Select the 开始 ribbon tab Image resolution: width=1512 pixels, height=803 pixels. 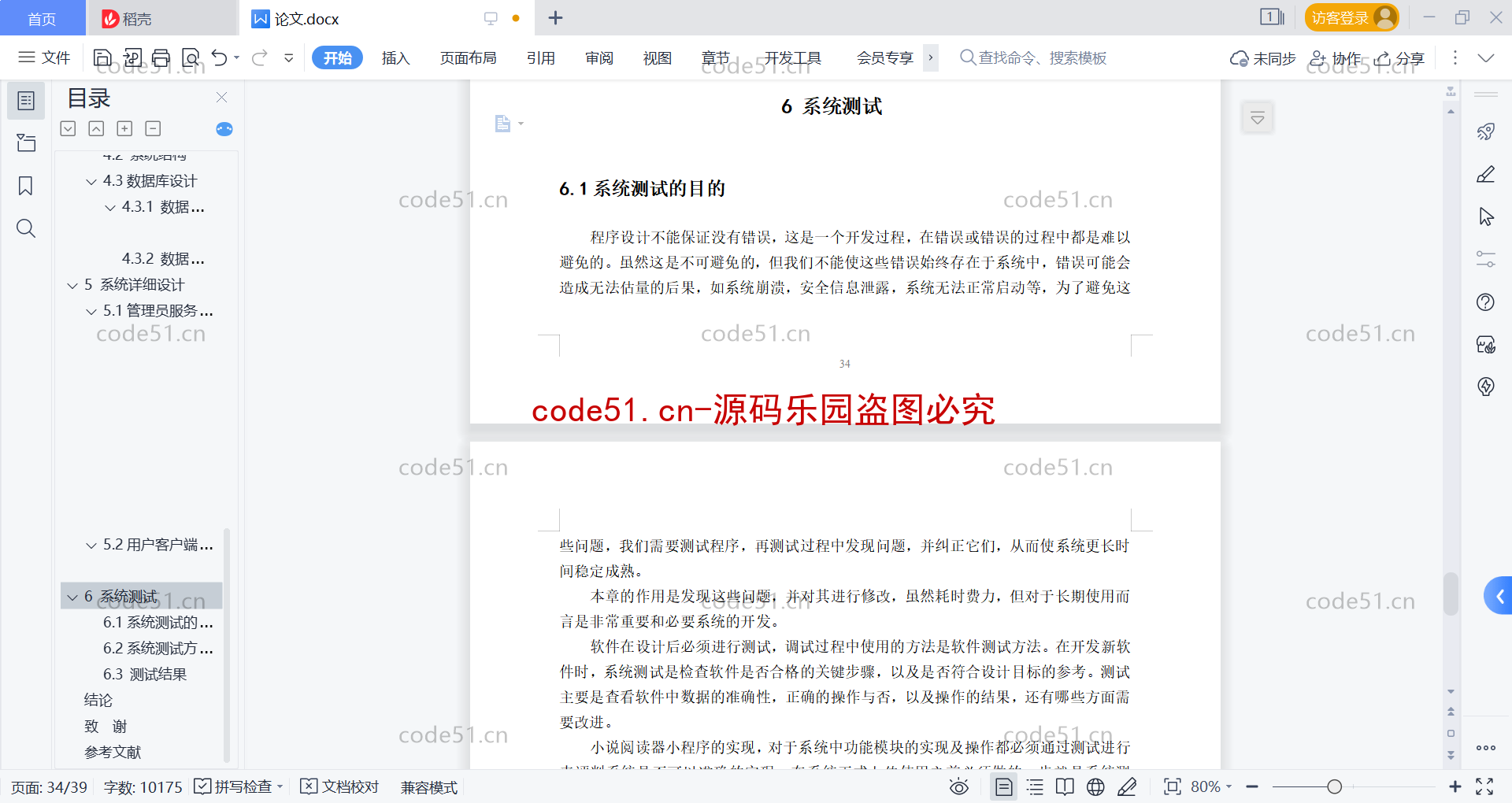point(337,57)
